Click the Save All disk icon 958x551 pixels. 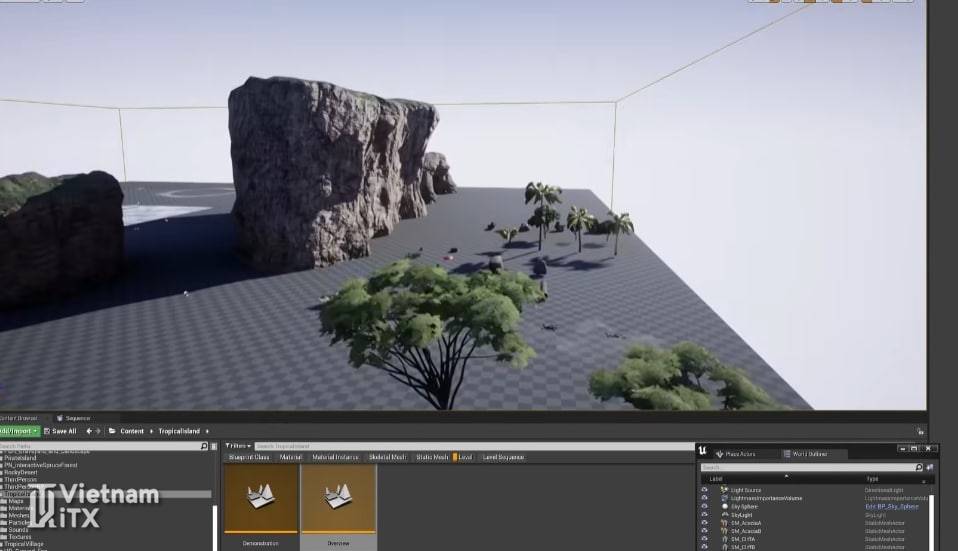coord(47,431)
